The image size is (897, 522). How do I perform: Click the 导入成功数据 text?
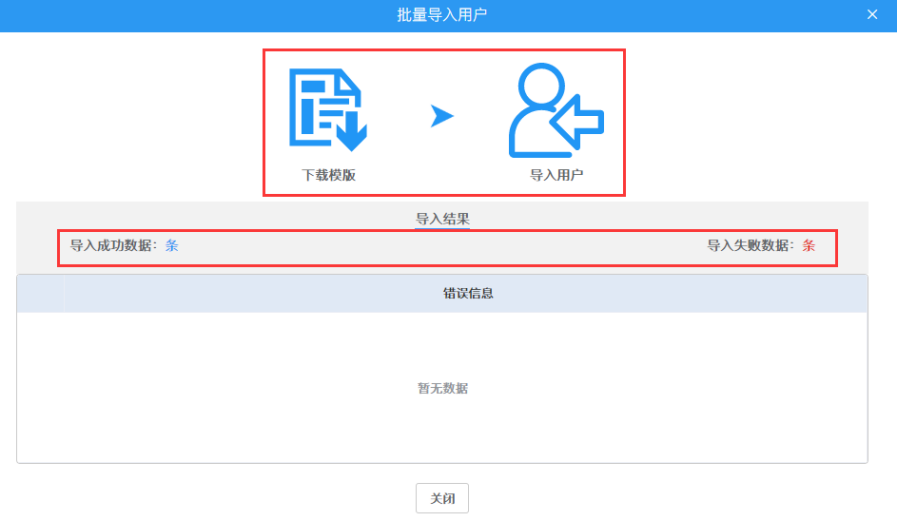pos(113,246)
